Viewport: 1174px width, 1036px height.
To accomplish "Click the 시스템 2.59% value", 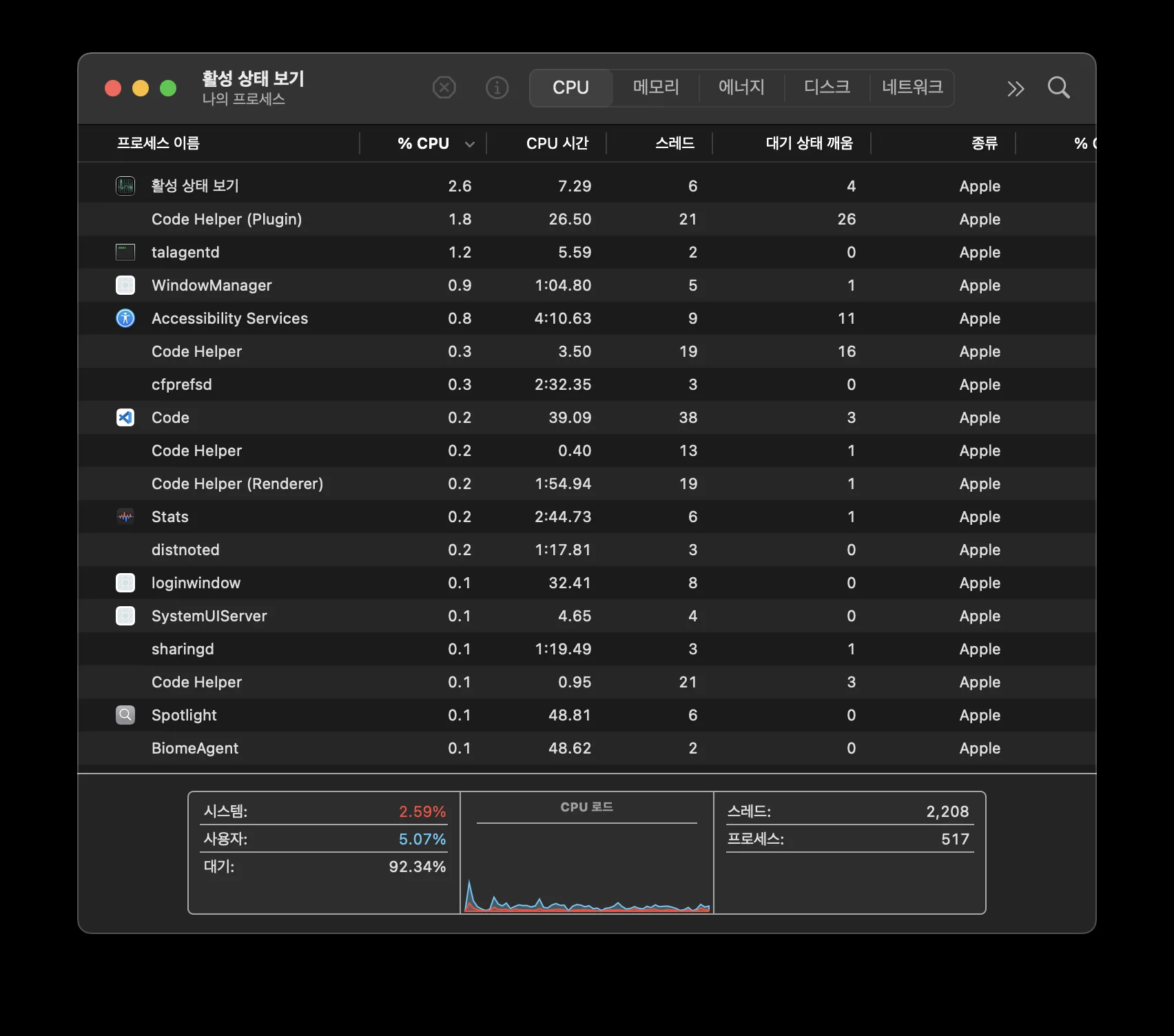I will coord(422,811).
